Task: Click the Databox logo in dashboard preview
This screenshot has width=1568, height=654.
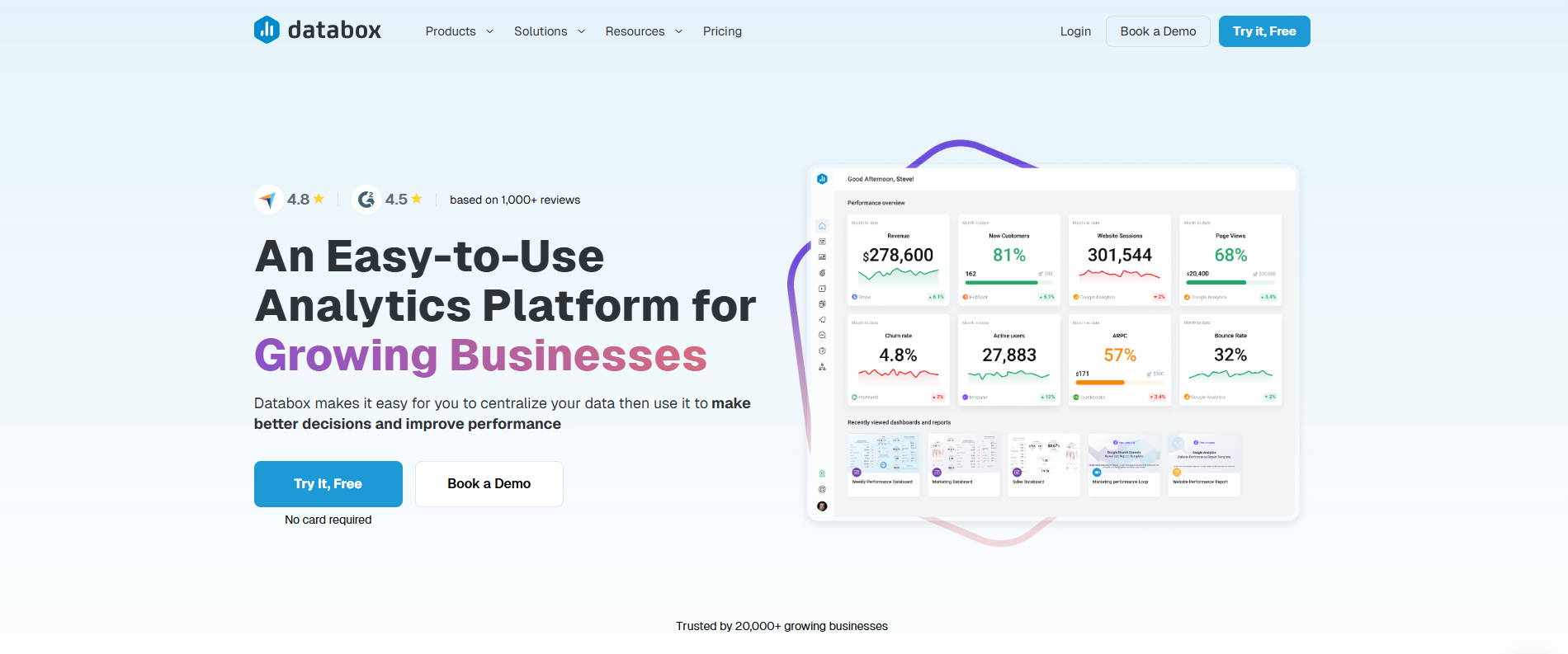Action: point(822,179)
